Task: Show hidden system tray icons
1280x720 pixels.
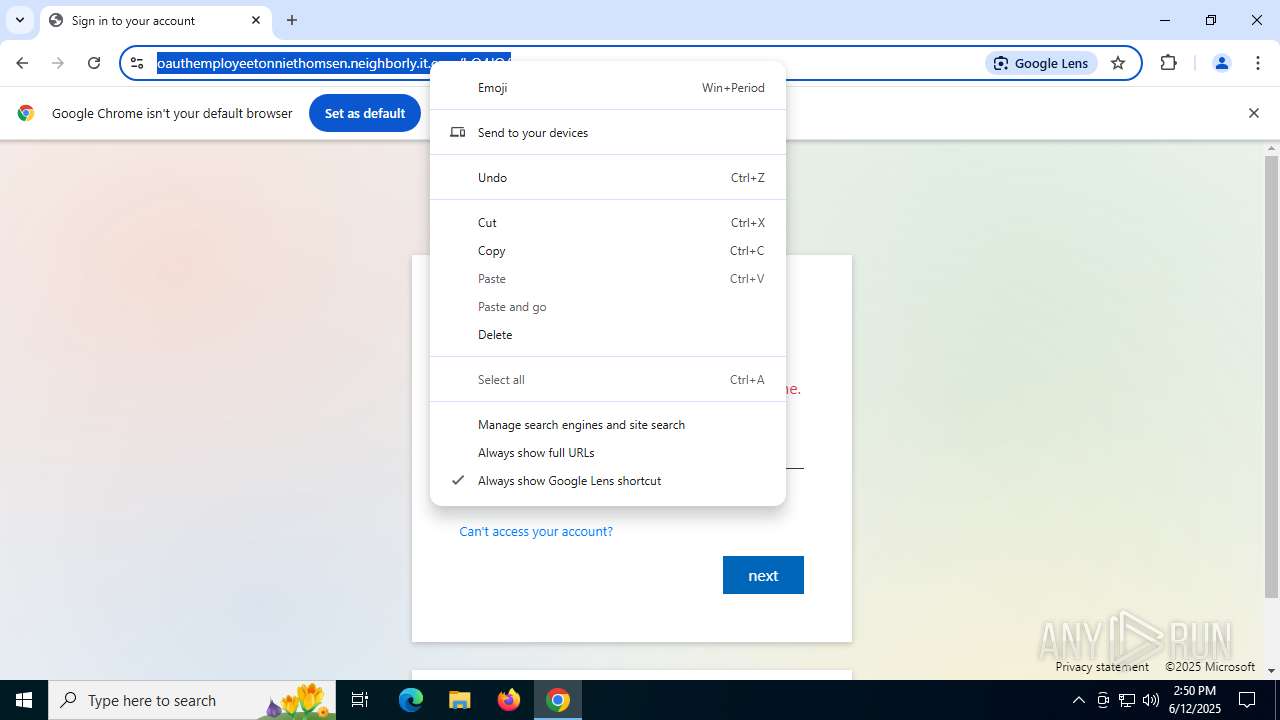Action: click(1078, 700)
